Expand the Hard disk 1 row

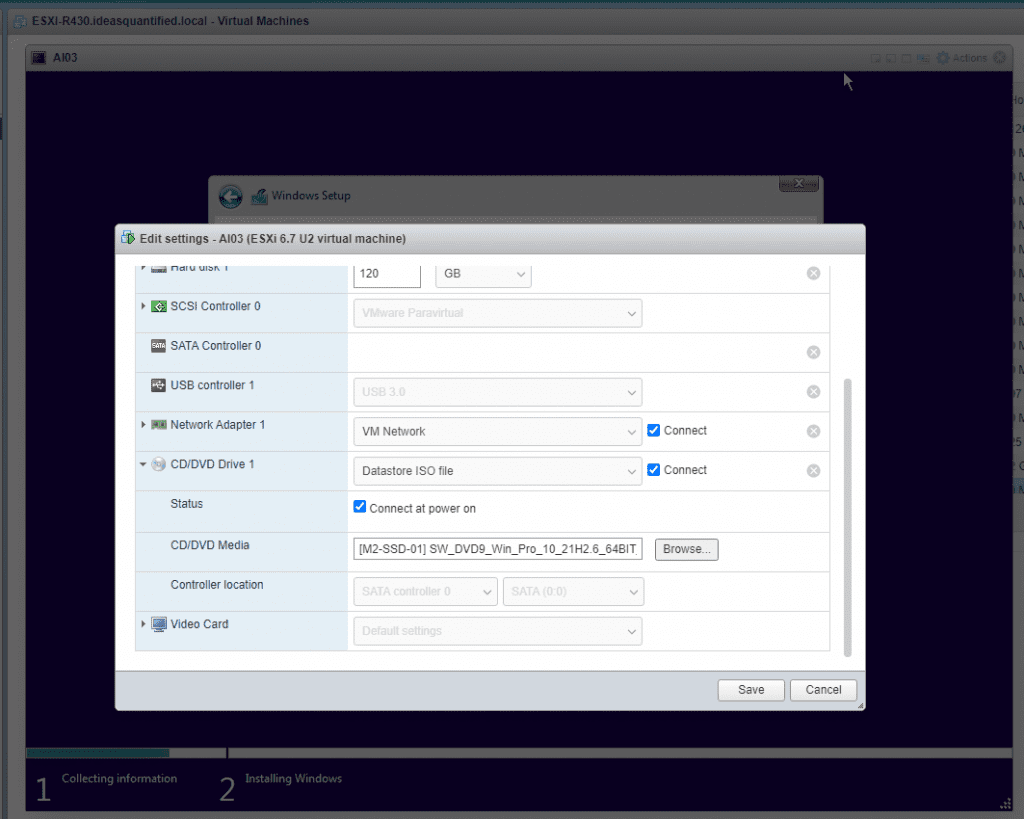click(143, 267)
